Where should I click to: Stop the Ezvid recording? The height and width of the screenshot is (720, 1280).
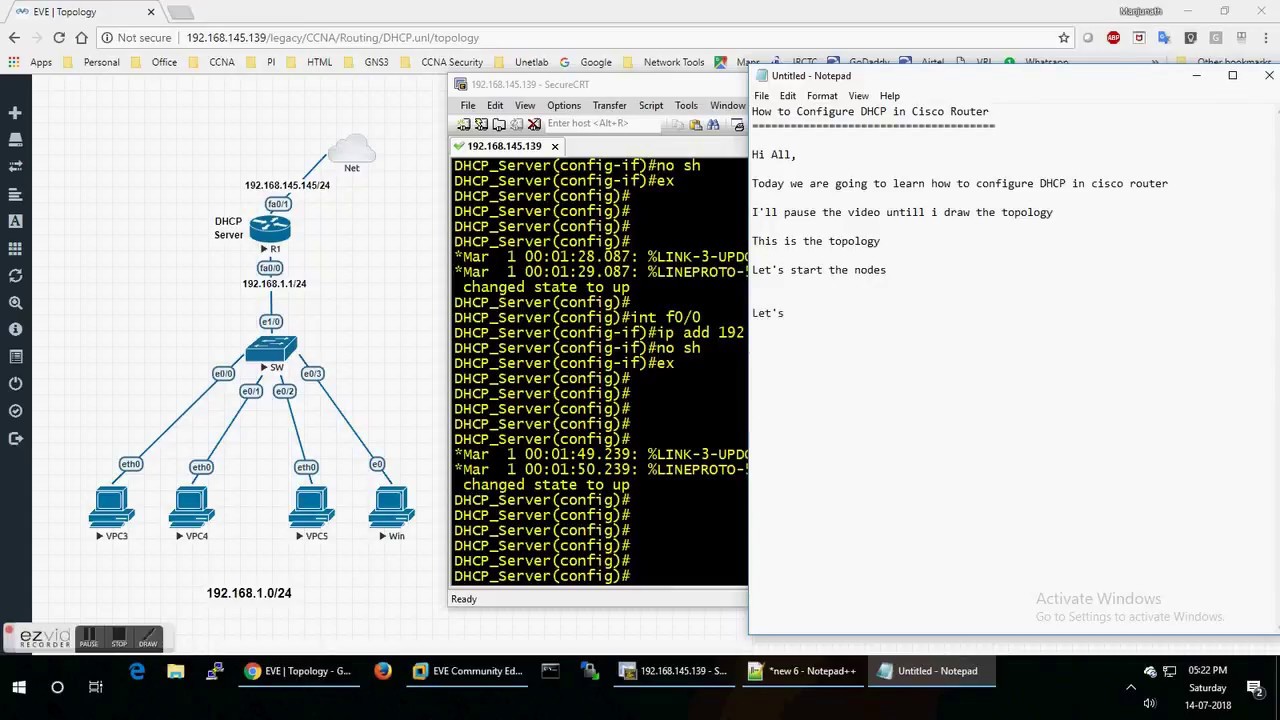pyautogui.click(x=119, y=638)
